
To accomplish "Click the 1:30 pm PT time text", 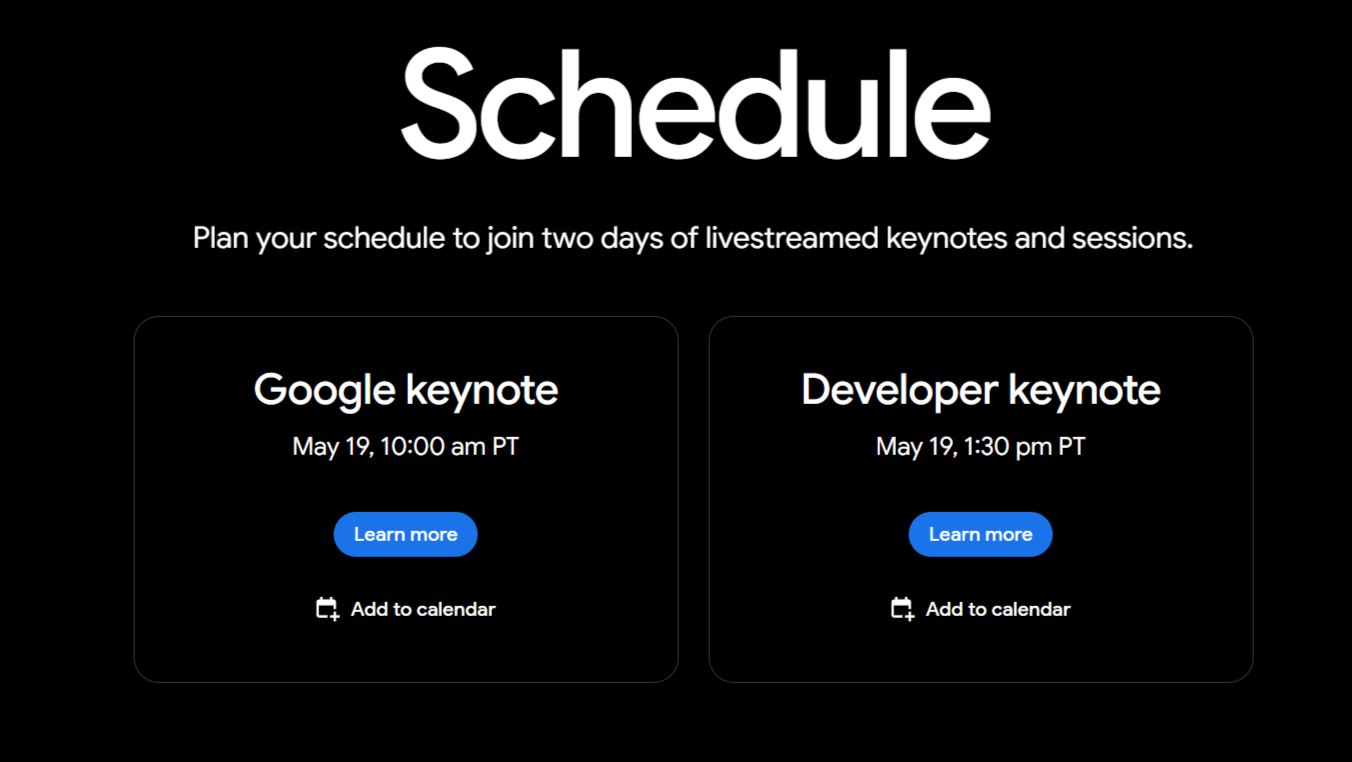I will click(1025, 446).
